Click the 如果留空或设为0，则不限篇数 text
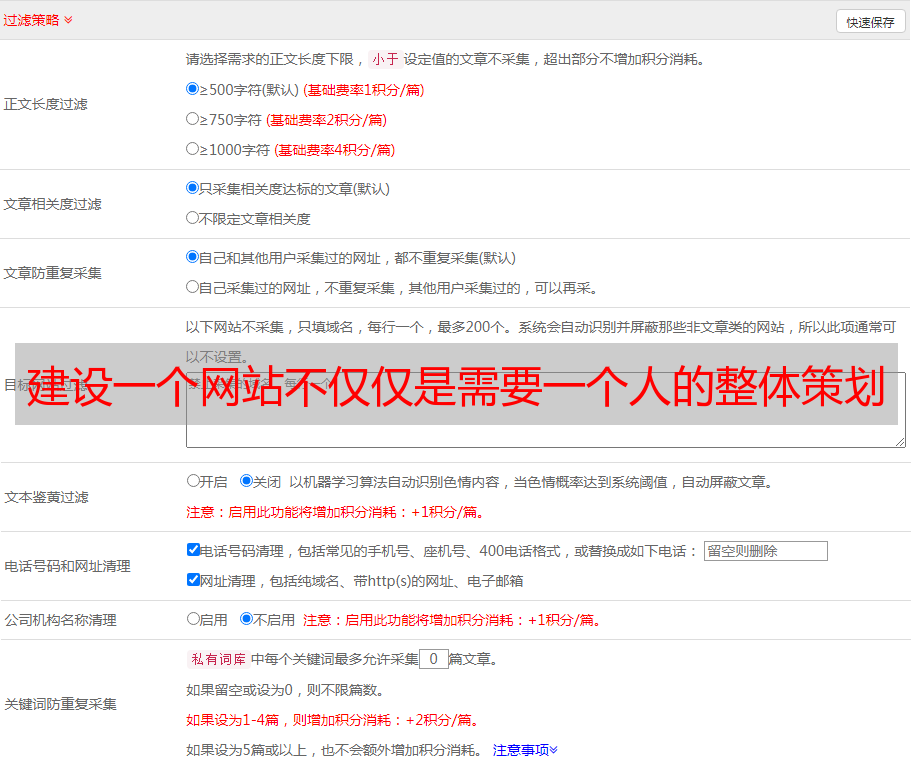 [285, 691]
